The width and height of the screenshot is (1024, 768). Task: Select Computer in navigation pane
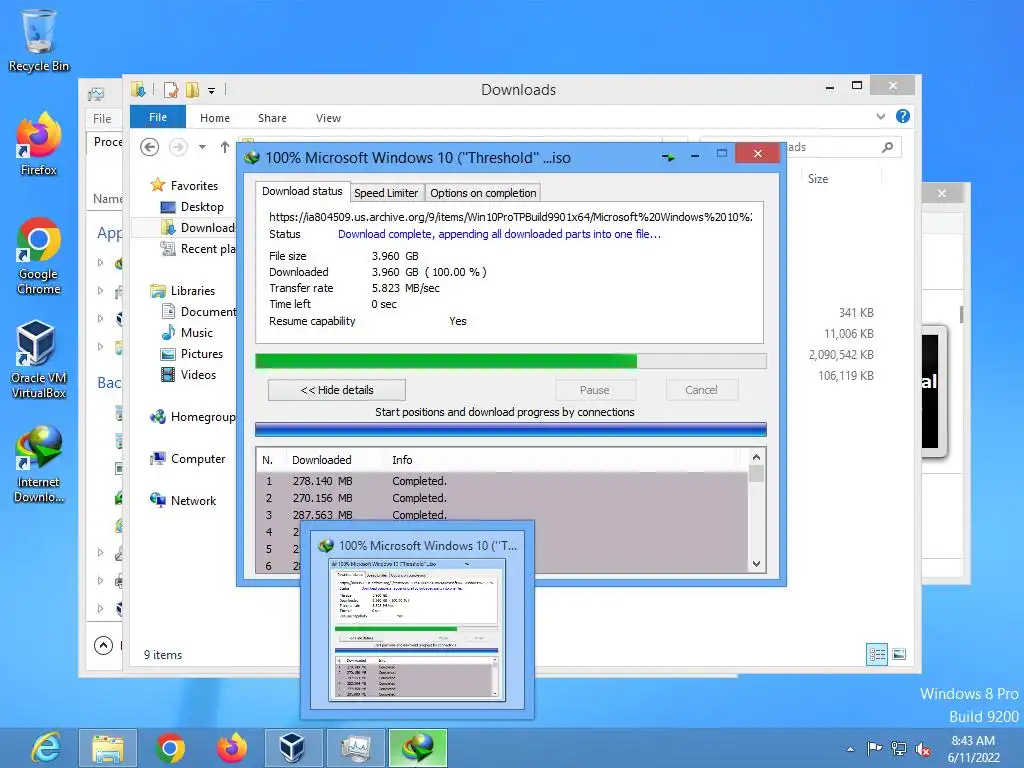(187, 458)
